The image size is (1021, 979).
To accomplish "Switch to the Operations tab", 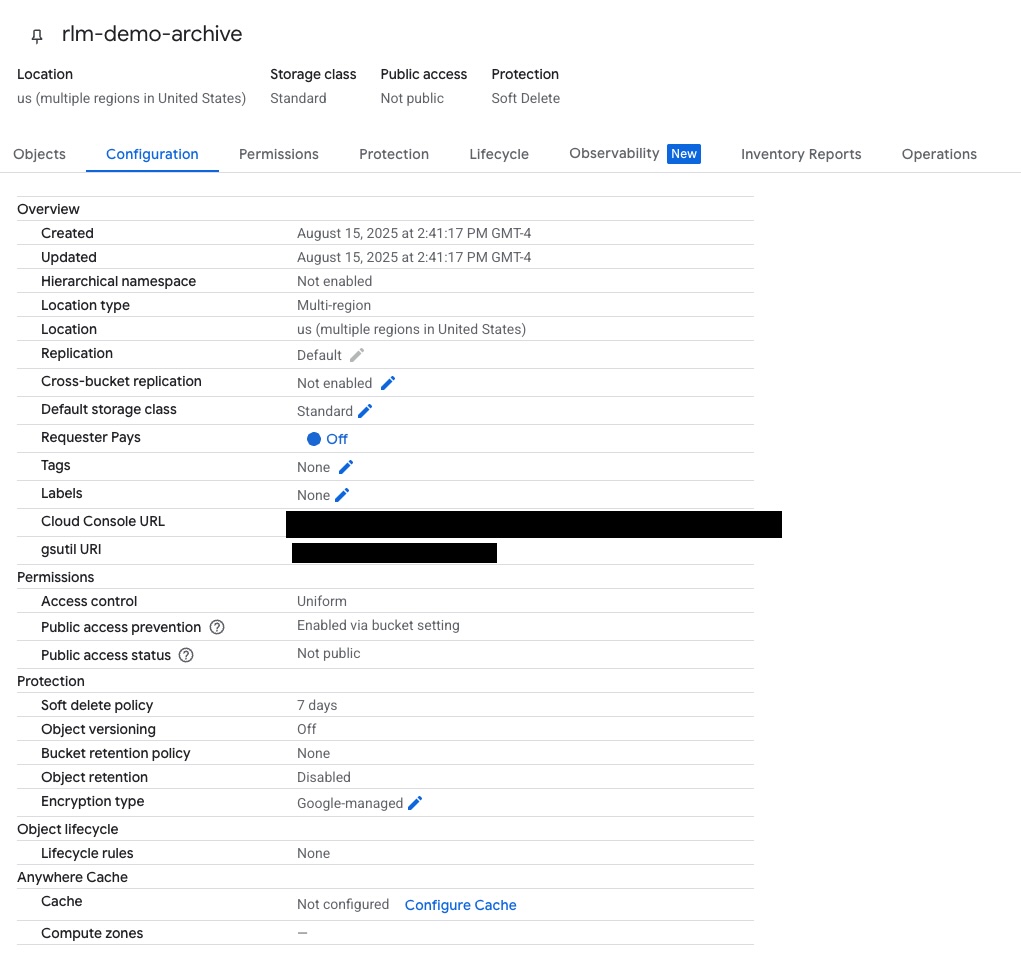I will [939, 154].
